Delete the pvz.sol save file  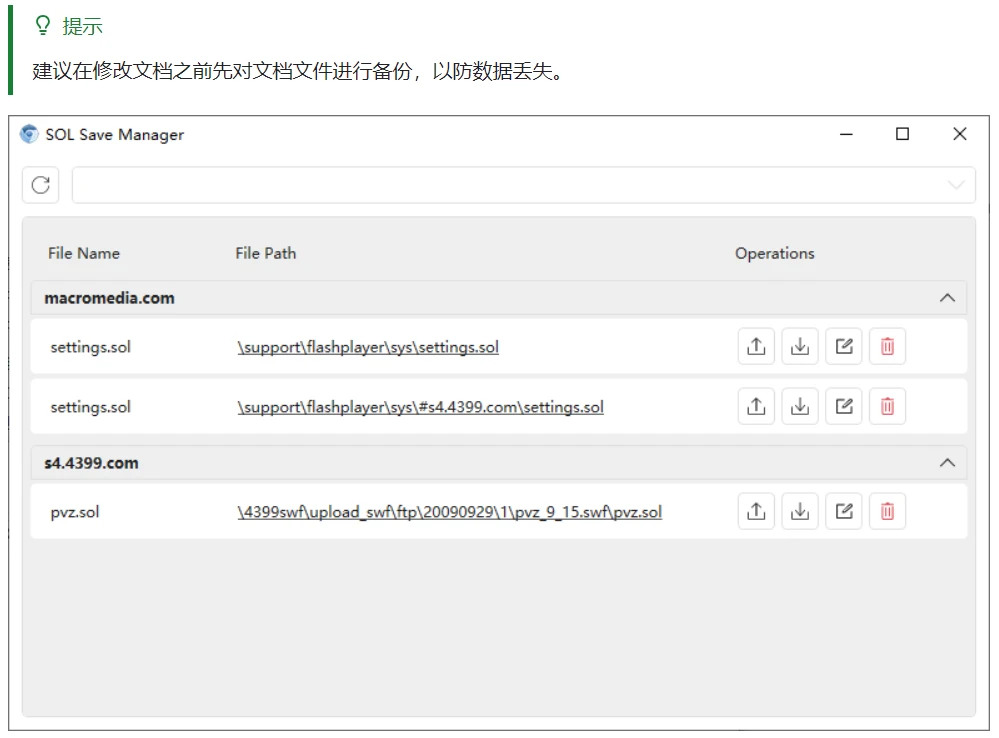tap(888, 512)
